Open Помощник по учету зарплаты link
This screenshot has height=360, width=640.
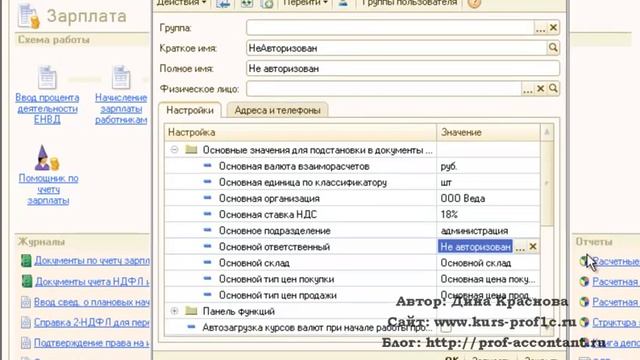(x=48, y=189)
